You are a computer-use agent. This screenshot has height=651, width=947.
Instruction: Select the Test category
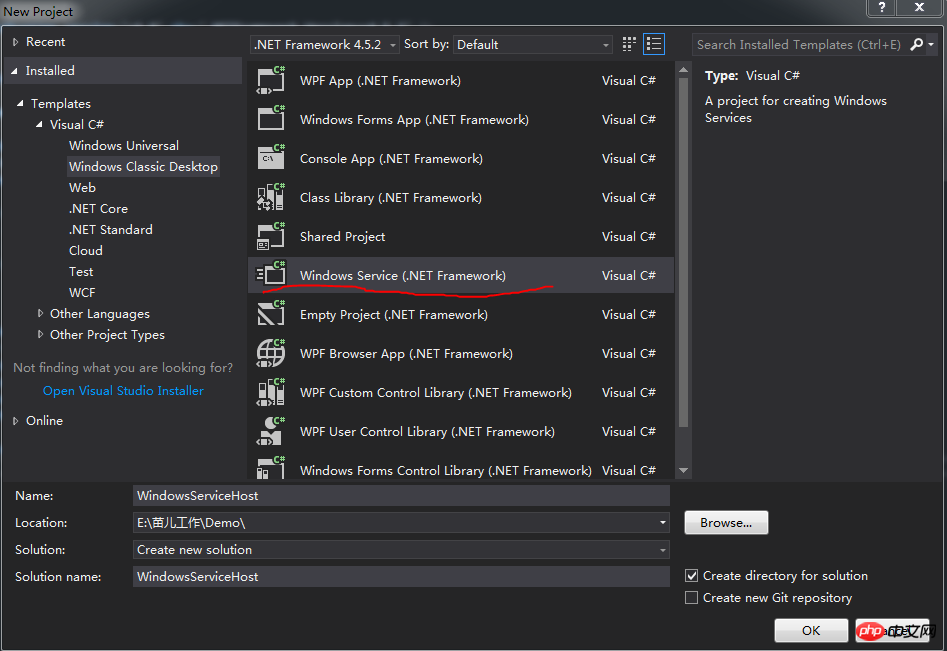pyautogui.click(x=81, y=272)
